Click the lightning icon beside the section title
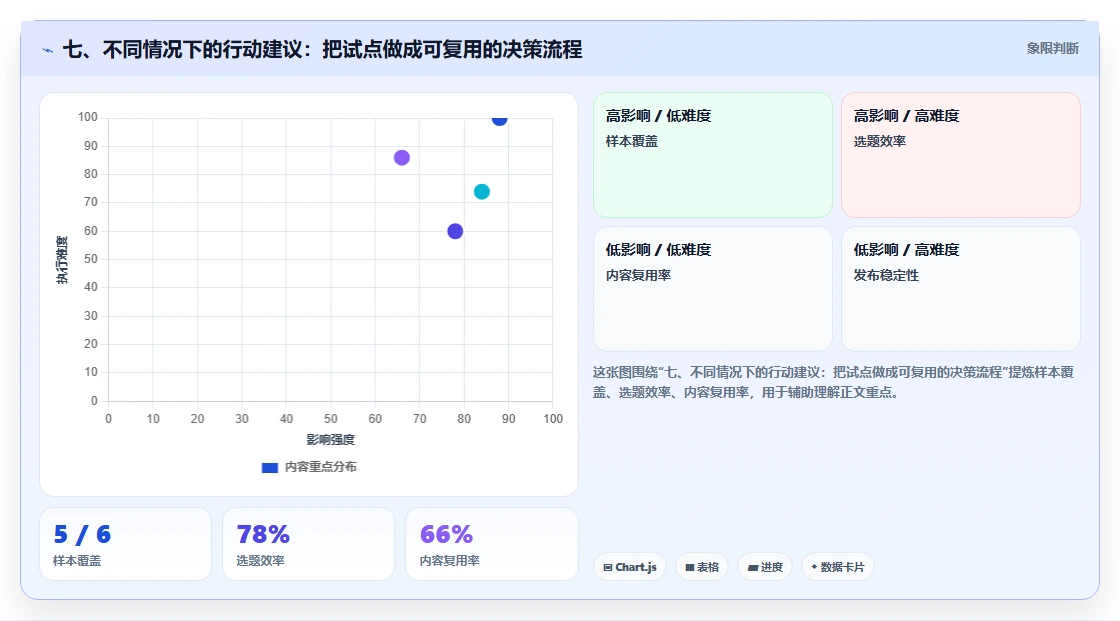 pos(48,50)
